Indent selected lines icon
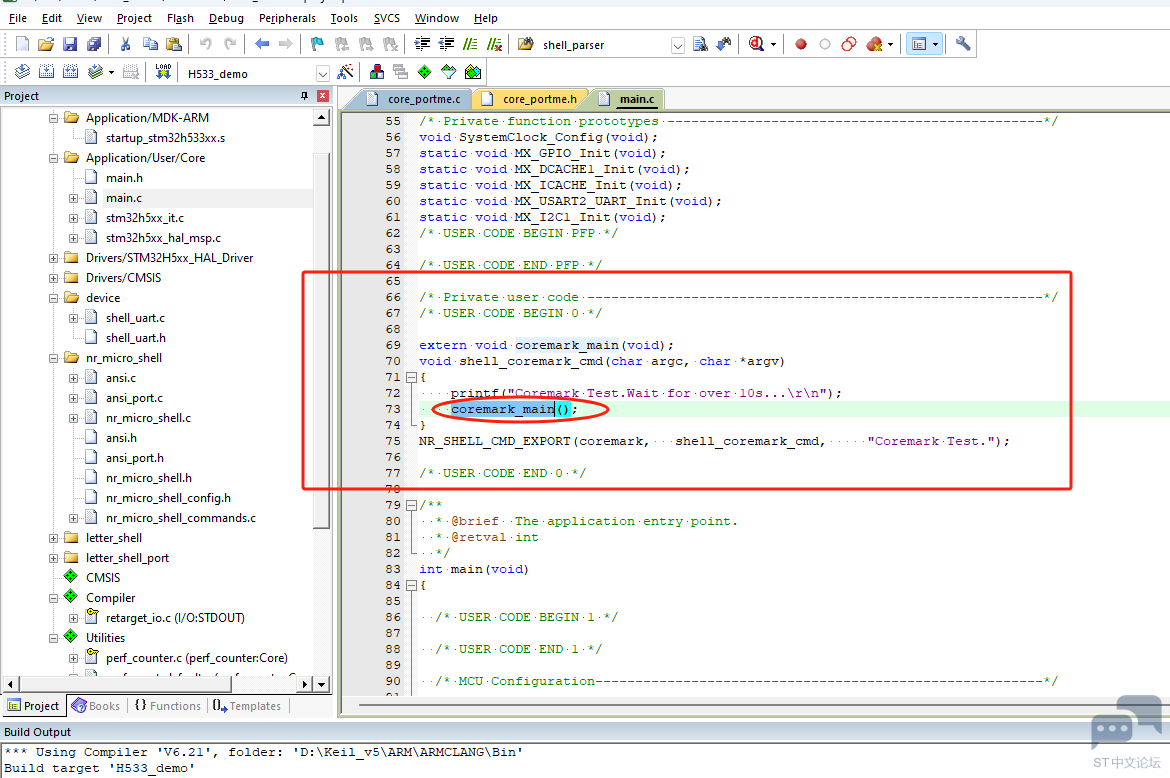 pyautogui.click(x=422, y=44)
